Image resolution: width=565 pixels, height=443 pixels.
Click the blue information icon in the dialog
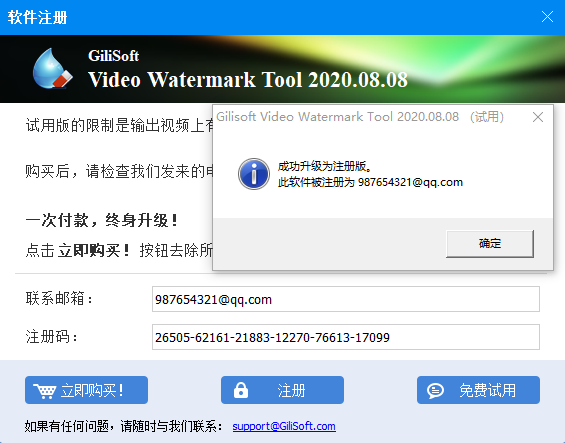[254, 174]
